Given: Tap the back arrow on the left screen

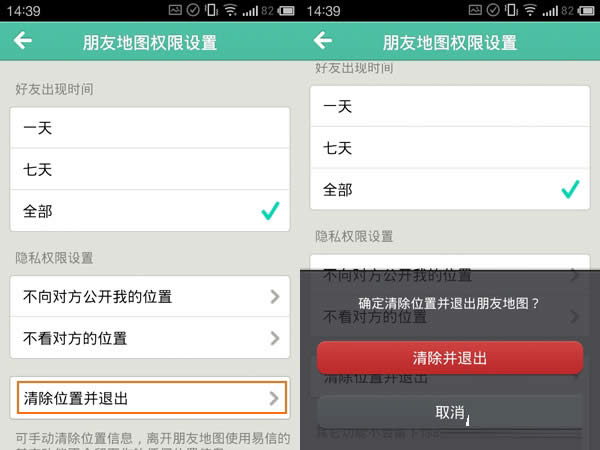Looking at the screenshot, I should [23, 41].
